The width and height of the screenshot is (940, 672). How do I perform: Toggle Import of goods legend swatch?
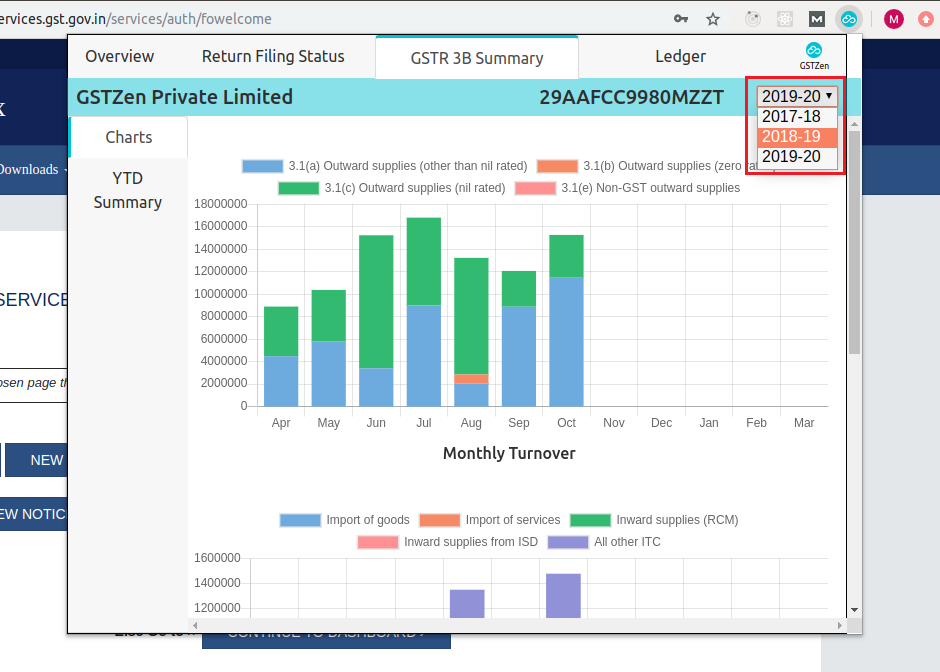(x=300, y=520)
